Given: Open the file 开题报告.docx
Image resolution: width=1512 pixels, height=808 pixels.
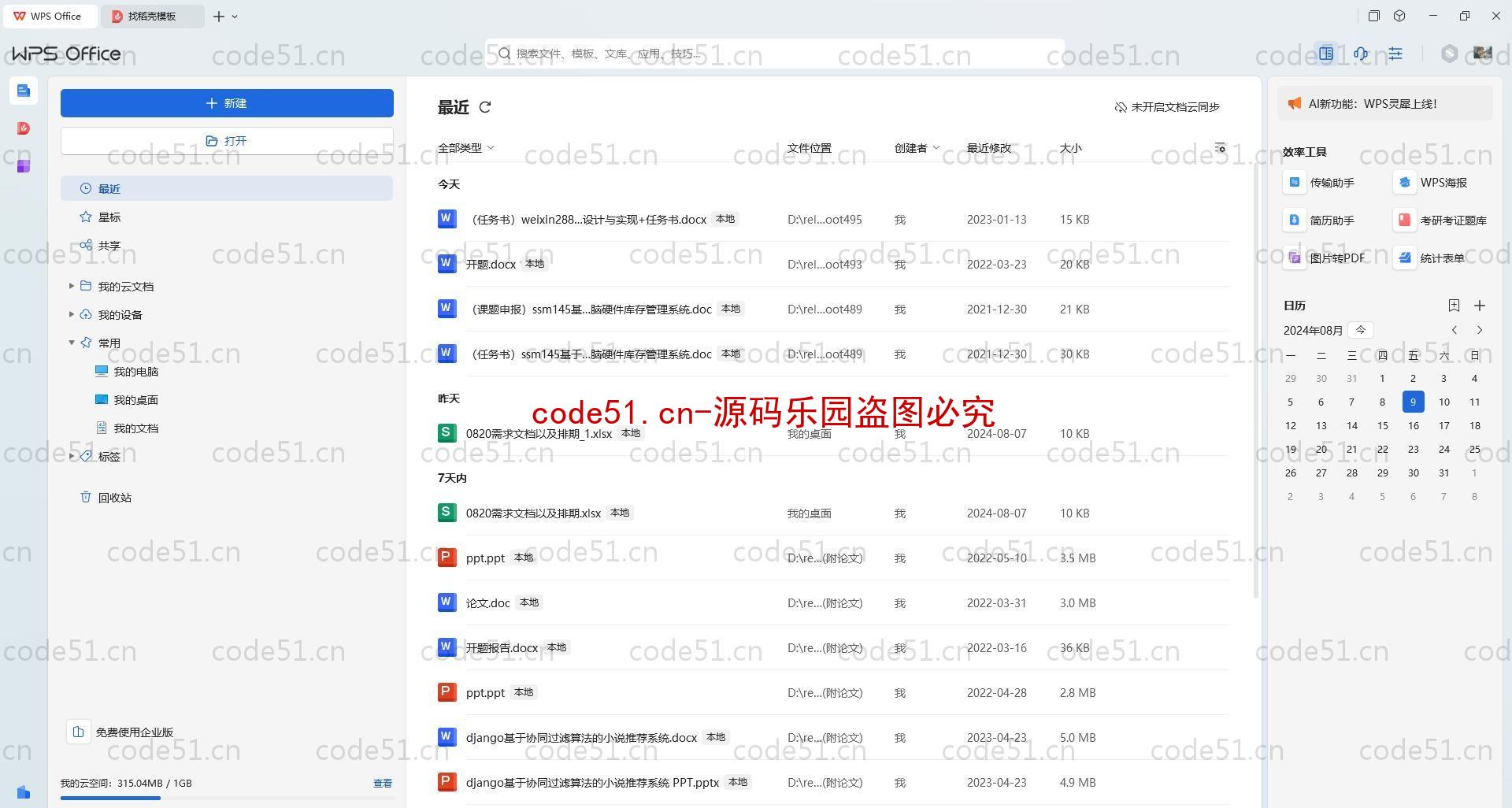Looking at the screenshot, I should pyautogui.click(x=833, y=647).
